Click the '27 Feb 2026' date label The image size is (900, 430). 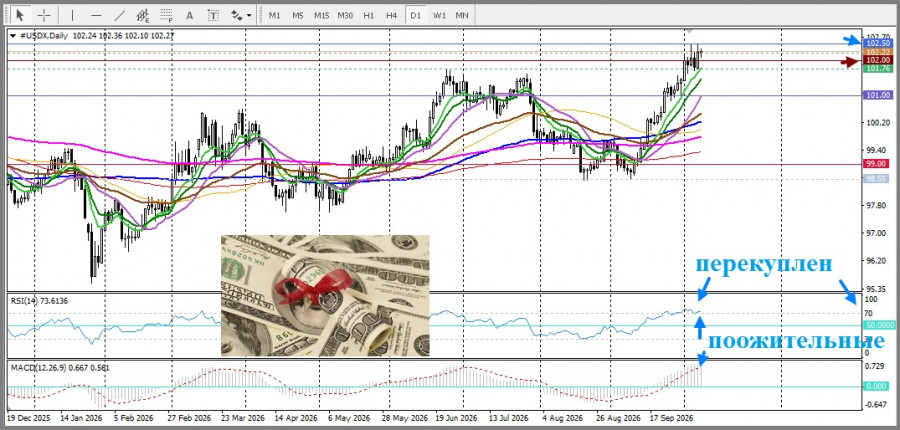click(189, 418)
